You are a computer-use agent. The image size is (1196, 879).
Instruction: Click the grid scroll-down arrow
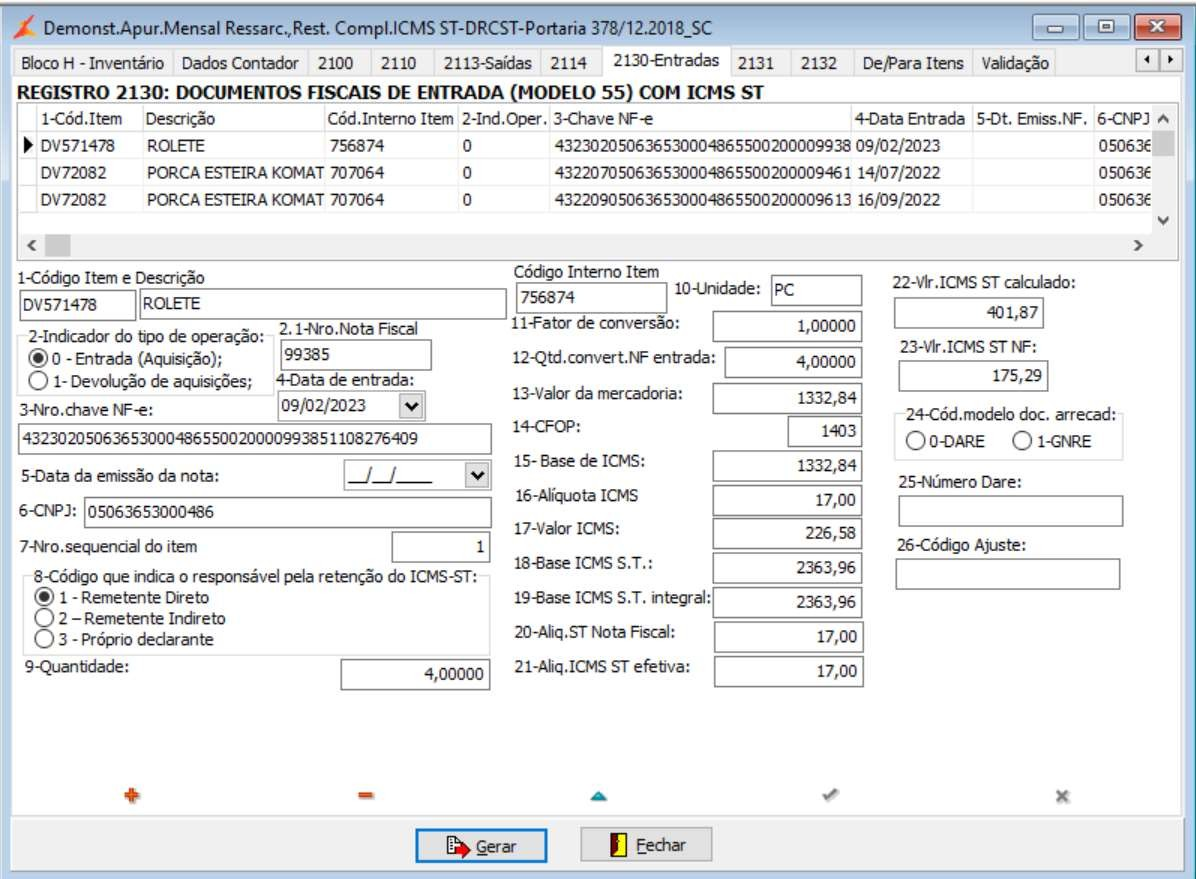(1163, 221)
